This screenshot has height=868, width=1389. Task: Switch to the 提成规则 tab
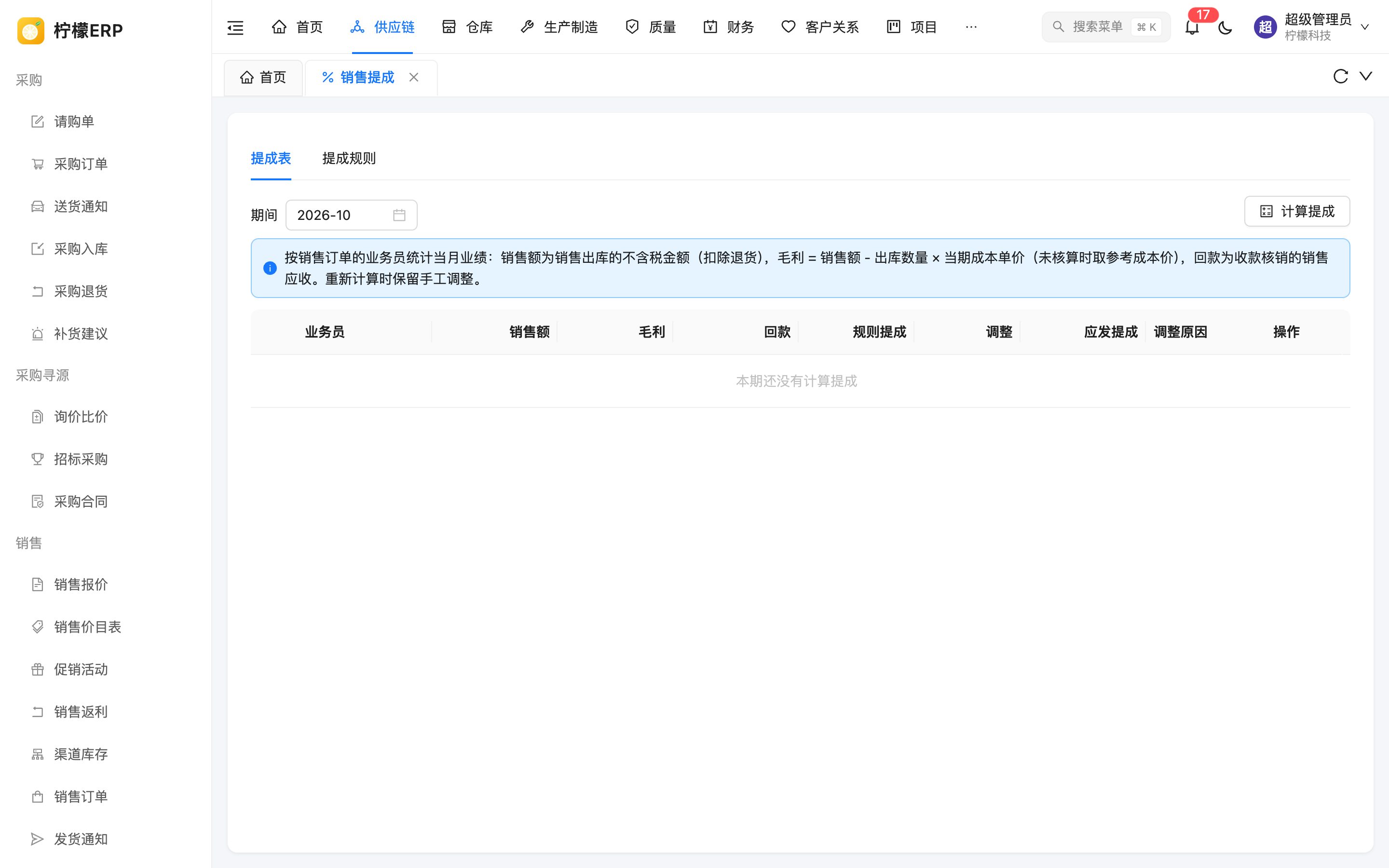[349, 159]
